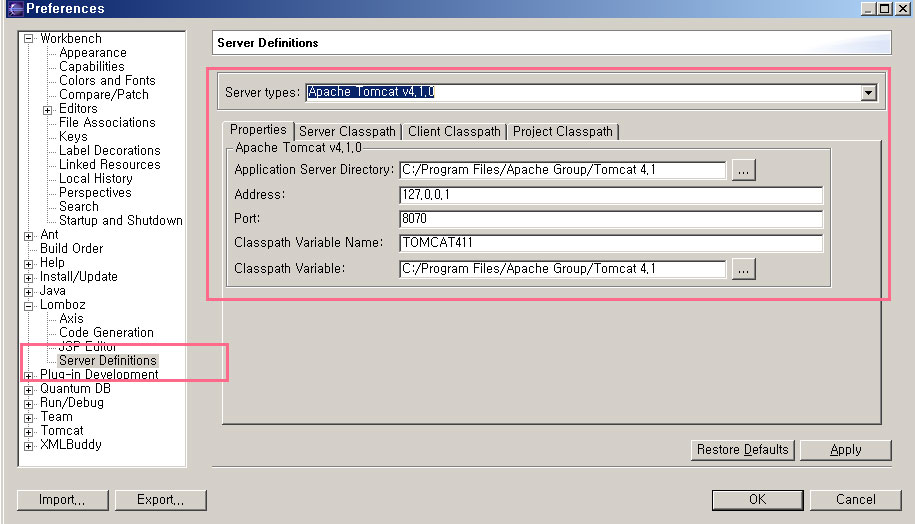This screenshot has height=524, width=915.
Task: Select File Associations
Action: tap(107, 123)
